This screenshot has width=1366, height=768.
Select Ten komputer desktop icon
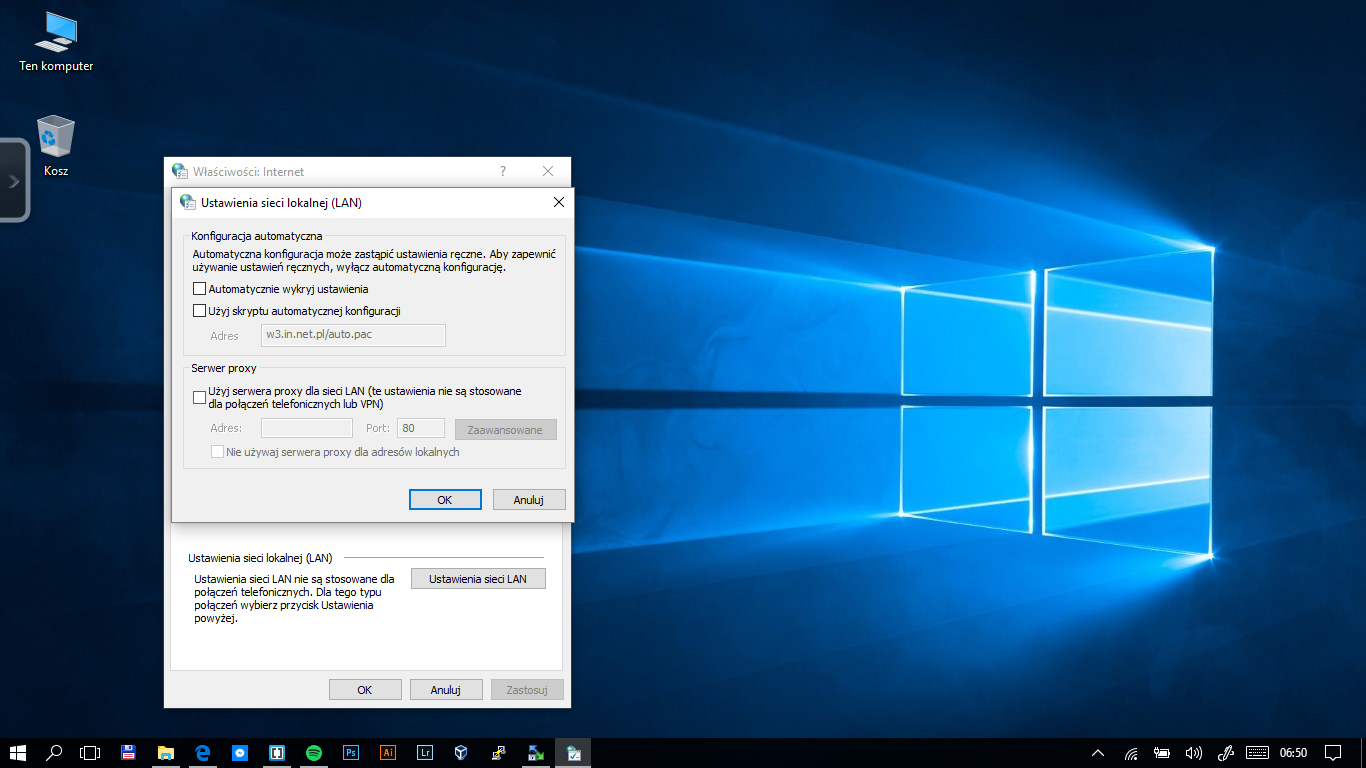(x=56, y=43)
